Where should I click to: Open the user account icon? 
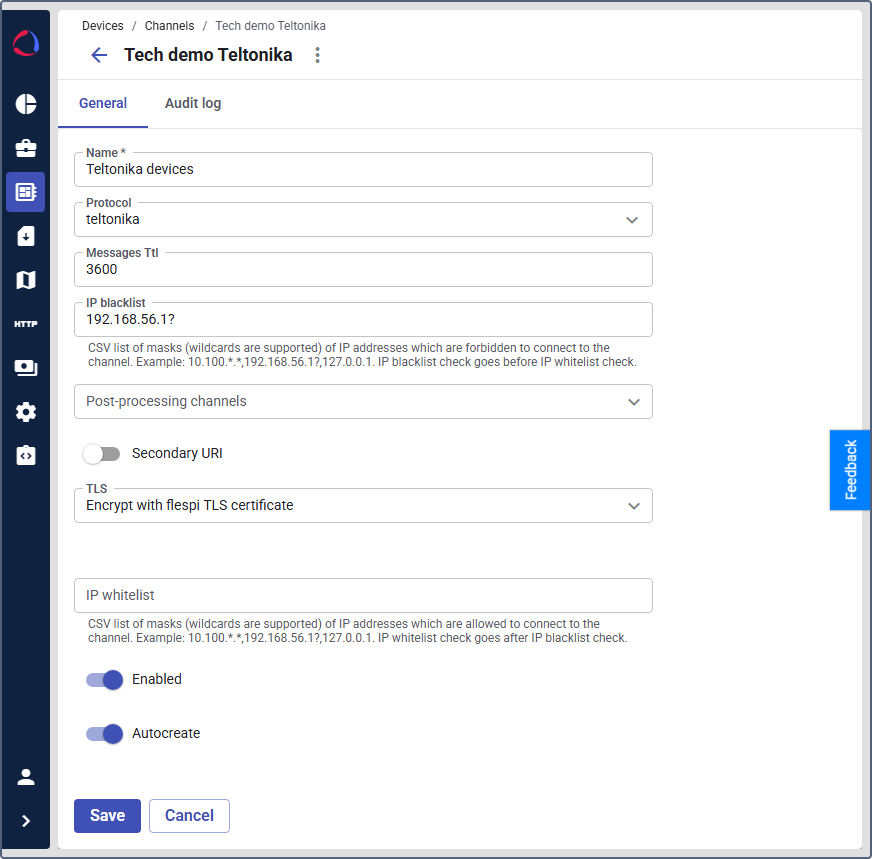point(26,777)
